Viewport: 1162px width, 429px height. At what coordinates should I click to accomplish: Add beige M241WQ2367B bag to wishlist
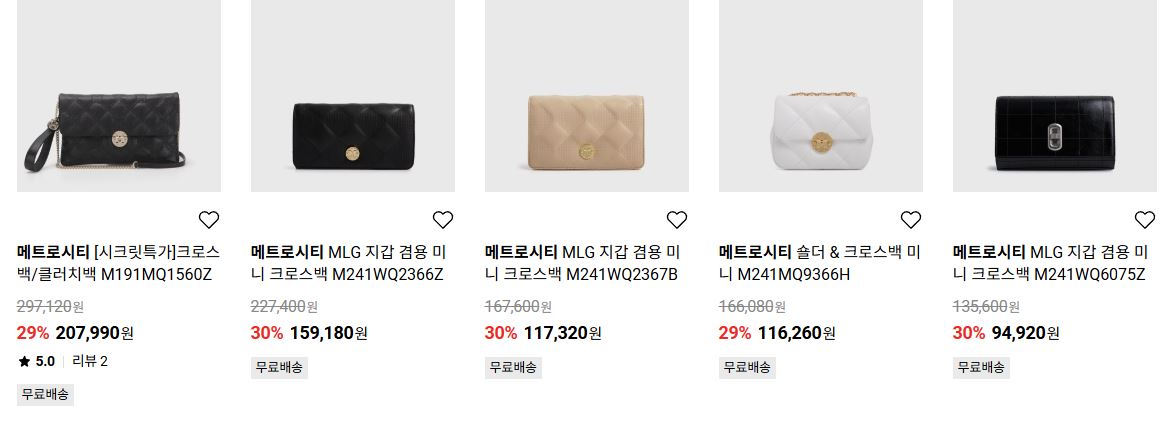(x=677, y=219)
